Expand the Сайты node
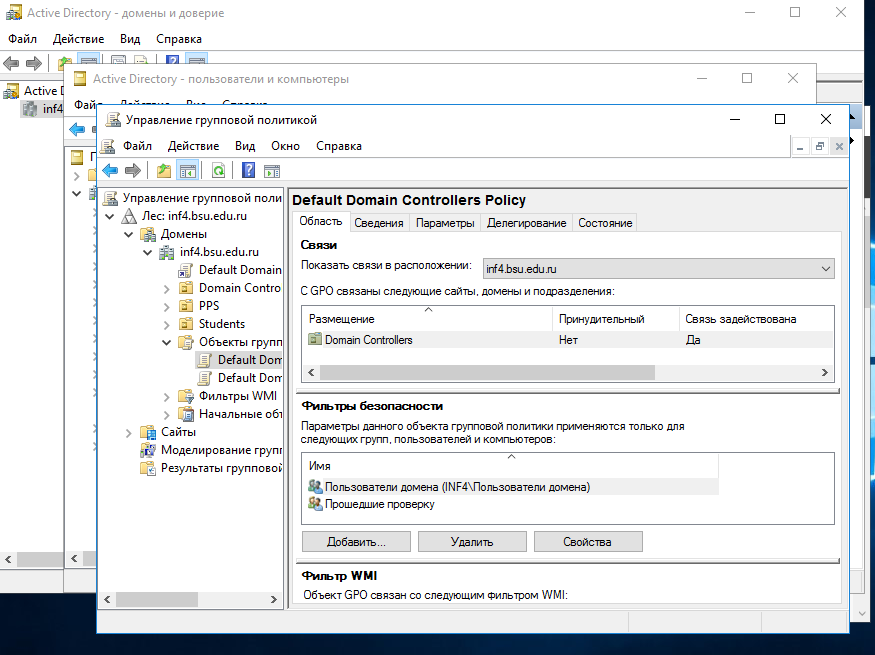The height and width of the screenshot is (655, 875). [x=129, y=433]
